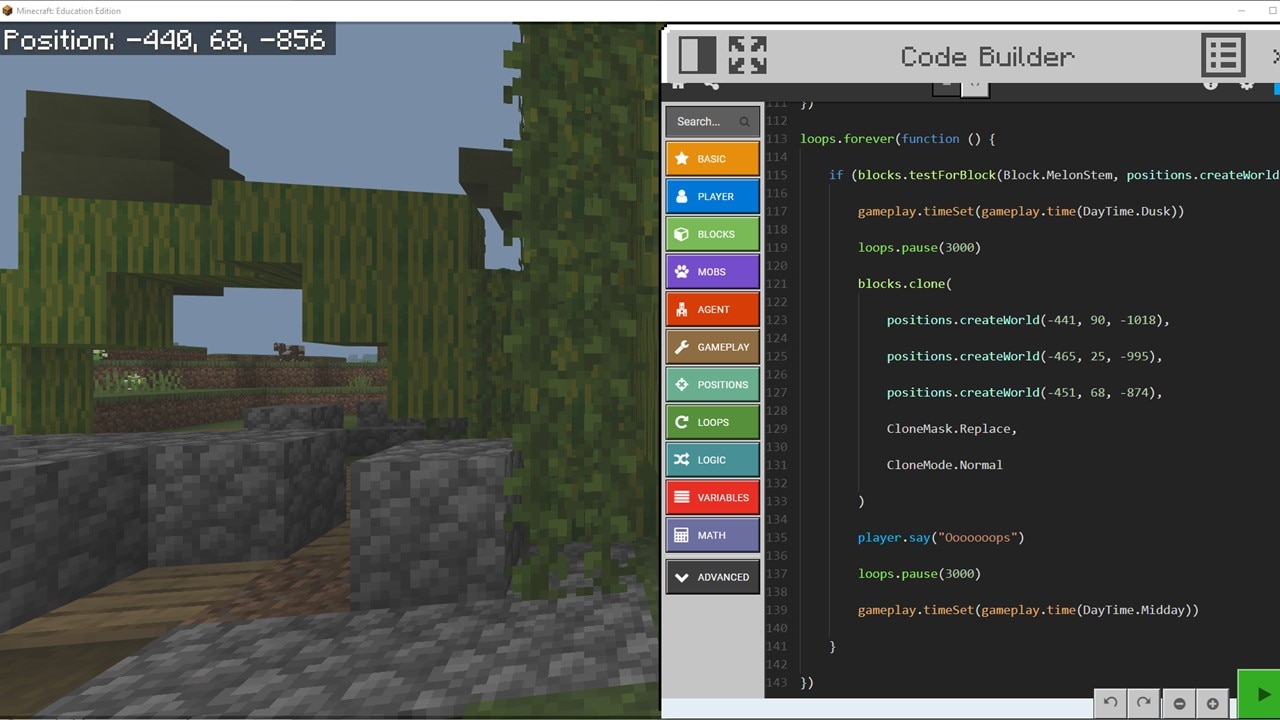Undo the last code edit
Screen dimensions: 1280x720
(x=1110, y=703)
